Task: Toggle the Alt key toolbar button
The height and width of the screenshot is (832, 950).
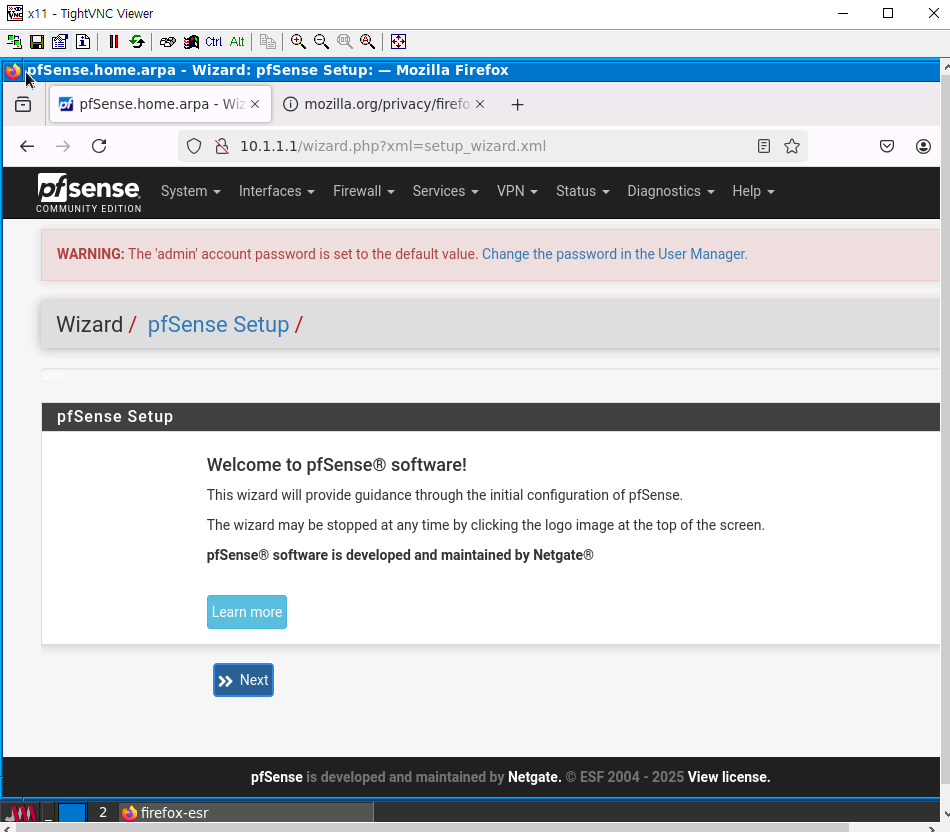Action: 237,42
